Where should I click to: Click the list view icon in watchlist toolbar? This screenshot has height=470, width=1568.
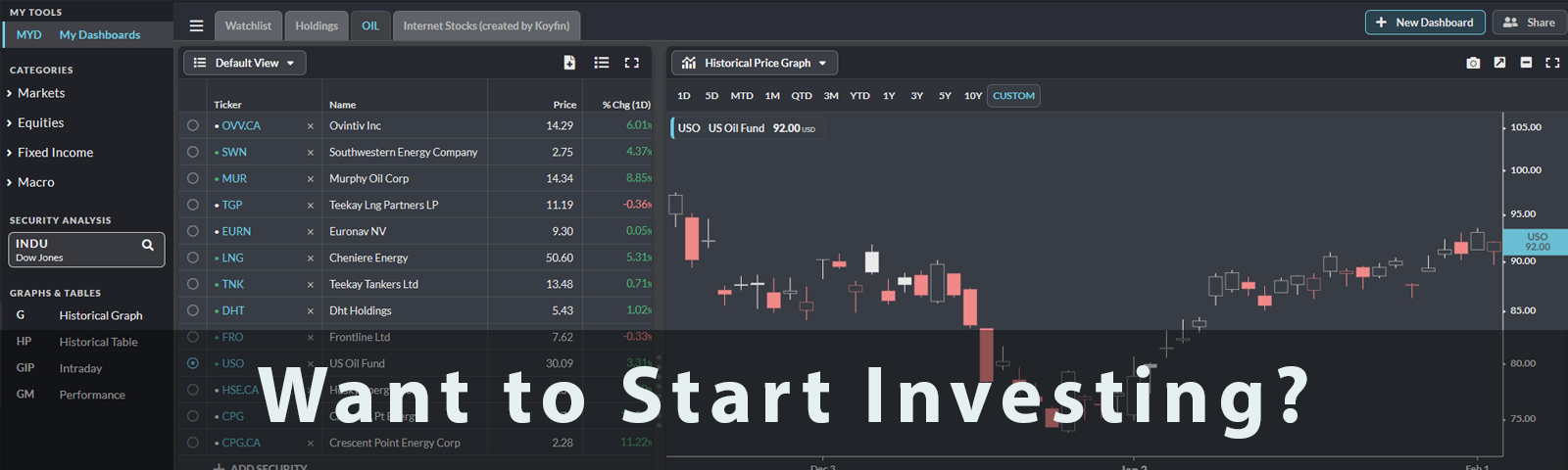[602, 63]
